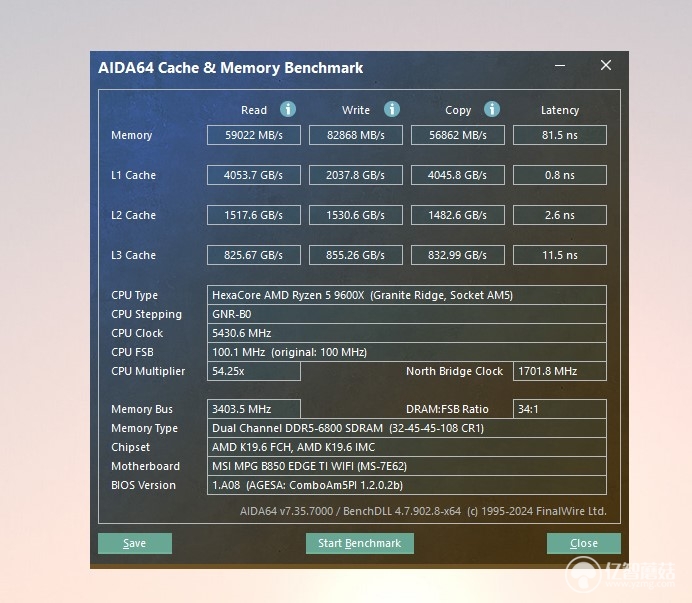Click L2 Cache Read 1517.6 GB/s
The image size is (692, 603).
tap(254, 215)
